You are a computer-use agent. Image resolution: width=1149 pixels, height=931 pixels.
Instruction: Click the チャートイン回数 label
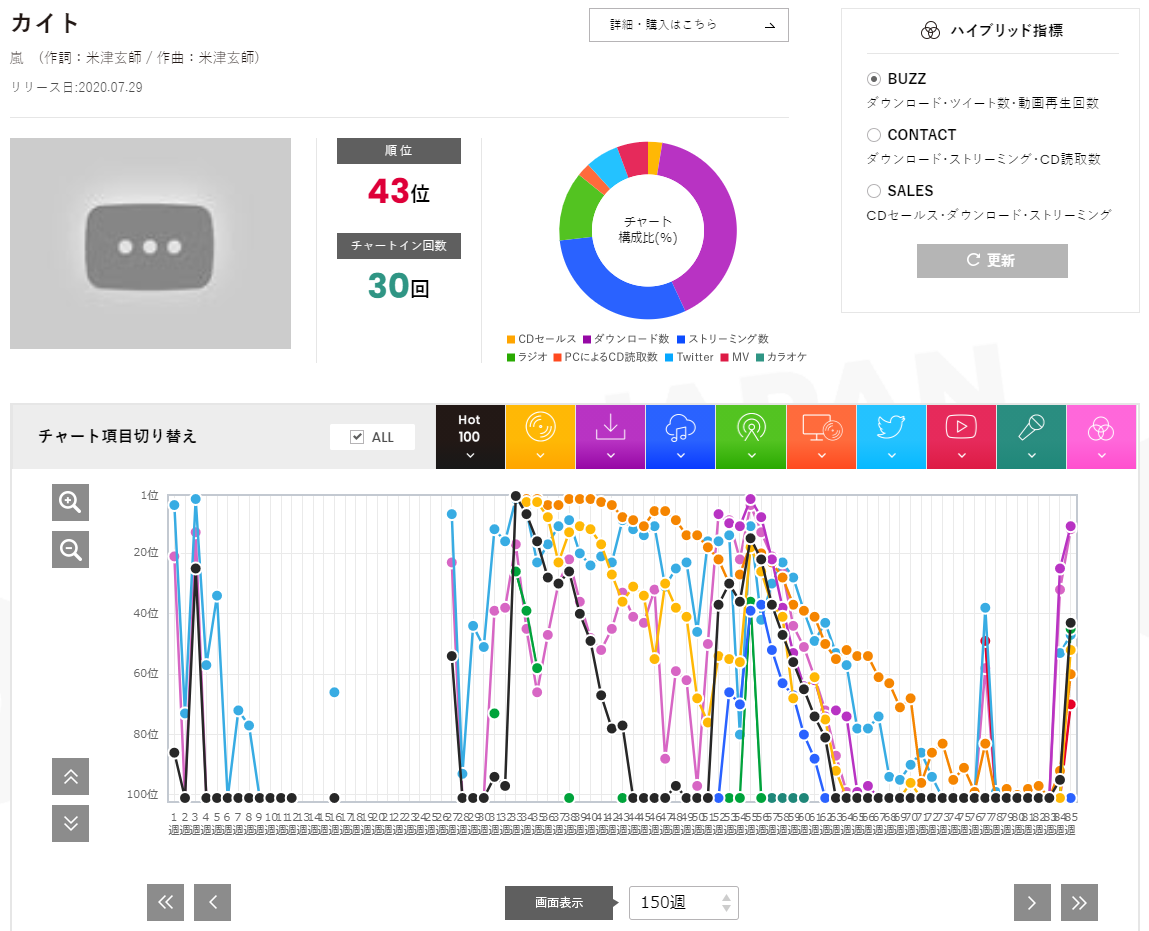[399, 245]
